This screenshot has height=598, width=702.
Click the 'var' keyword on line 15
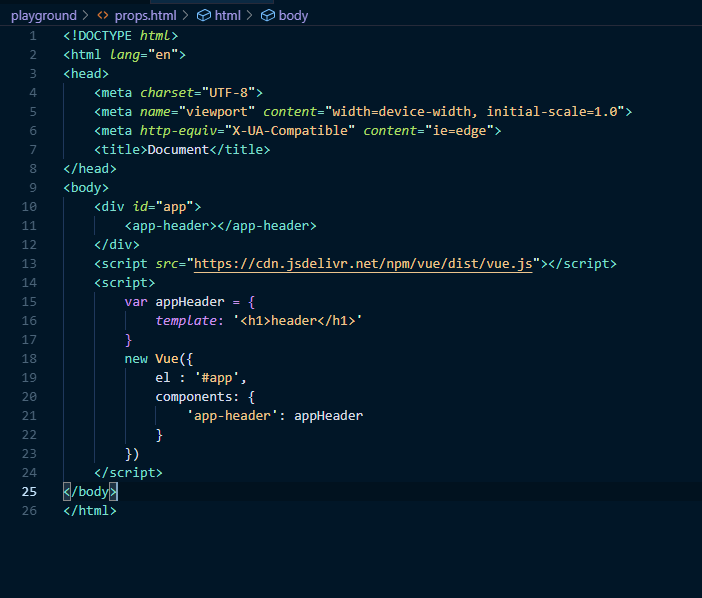(136, 302)
